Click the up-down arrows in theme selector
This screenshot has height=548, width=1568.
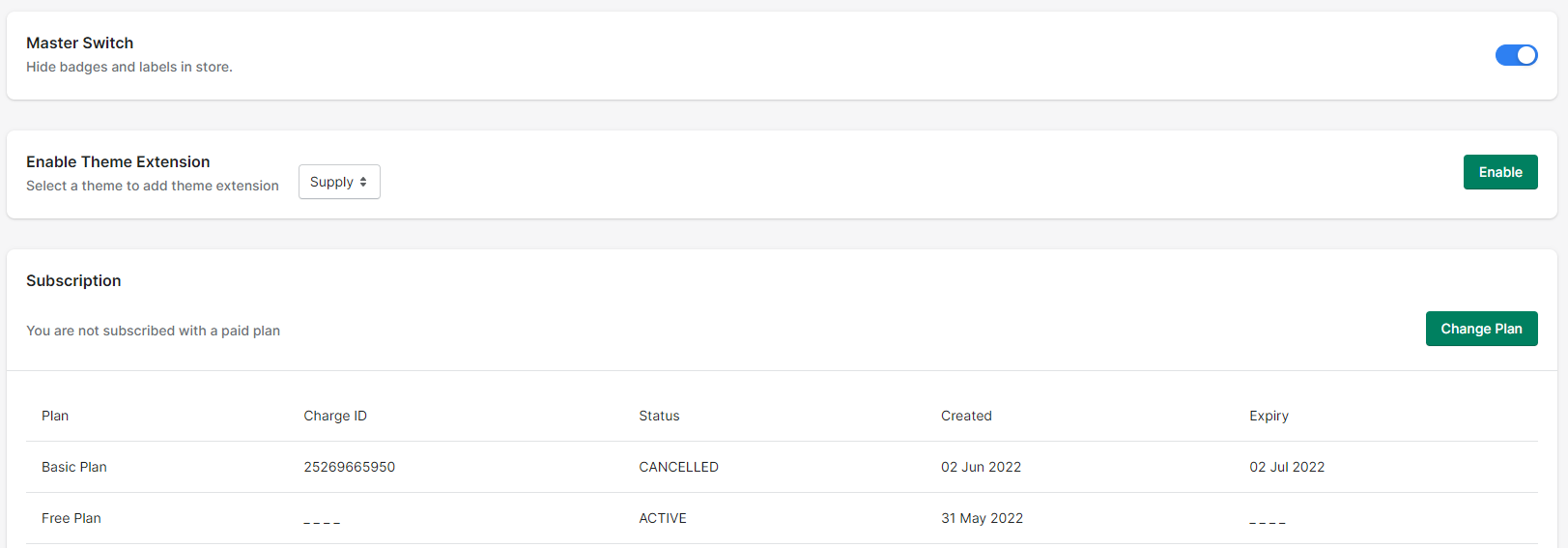[363, 182]
